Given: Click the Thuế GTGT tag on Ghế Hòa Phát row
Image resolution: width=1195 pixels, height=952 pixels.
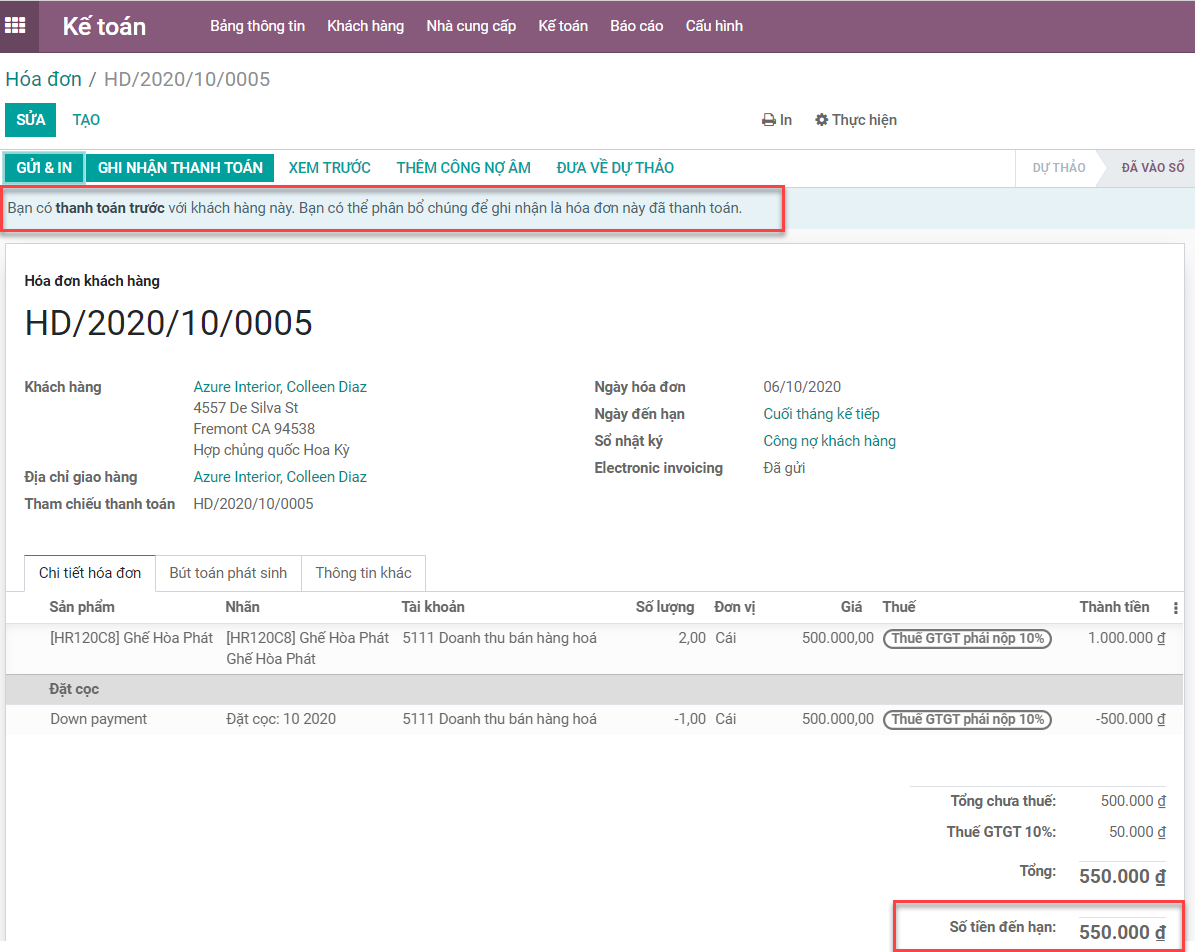Looking at the screenshot, I should point(967,638).
